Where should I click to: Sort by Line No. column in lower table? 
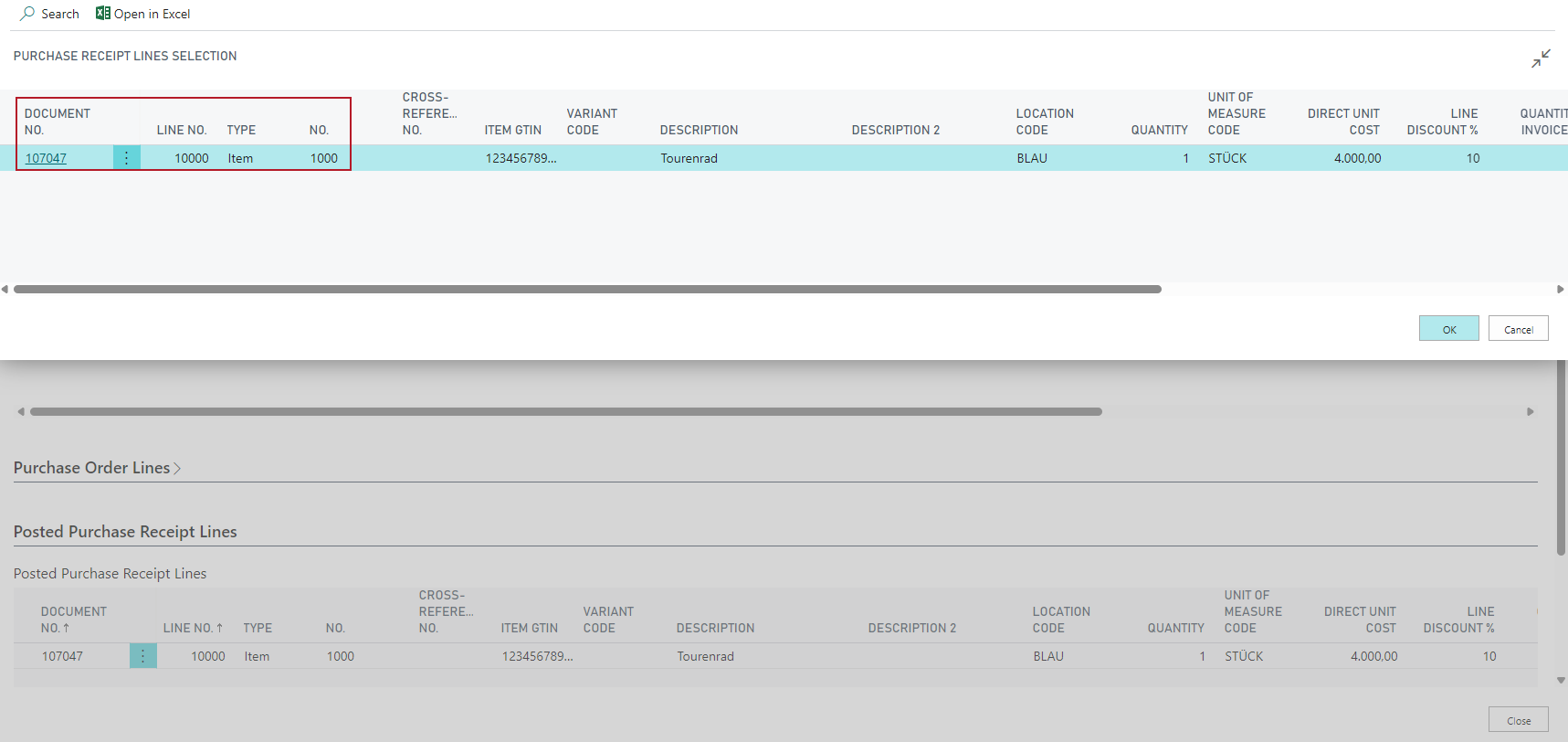pyautogui.click(x=193, y=628)
